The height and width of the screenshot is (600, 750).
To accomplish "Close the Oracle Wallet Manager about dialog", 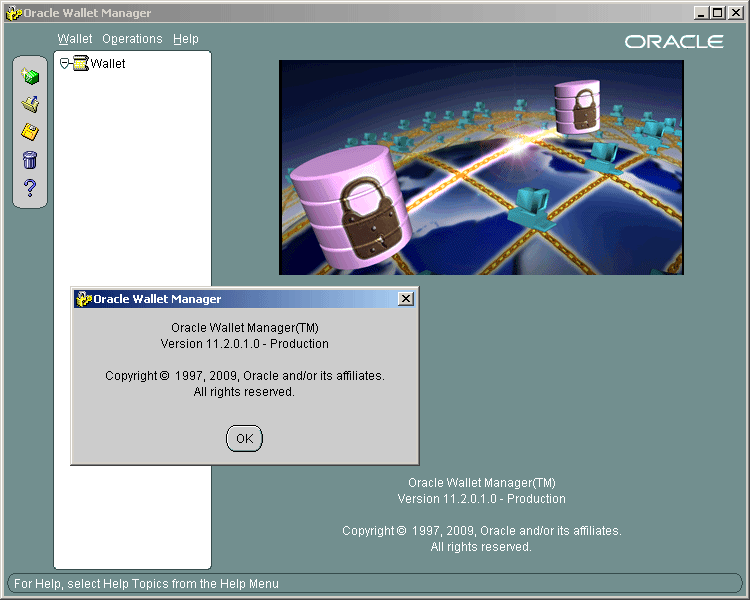I will tap(406, 299).
